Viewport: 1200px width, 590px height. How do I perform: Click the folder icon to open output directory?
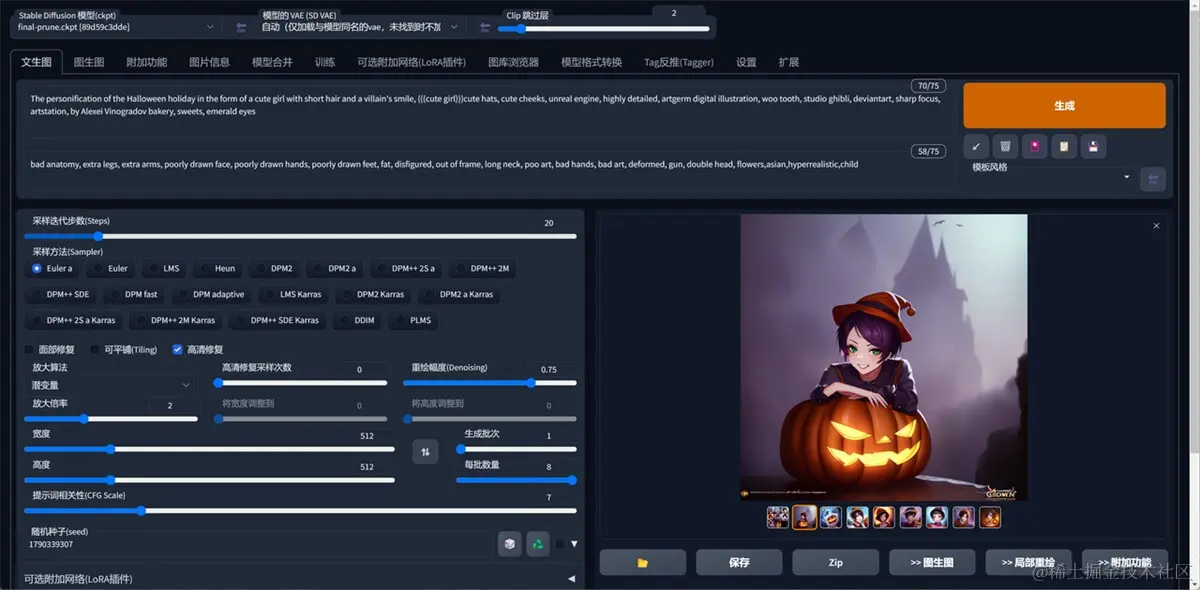642,562
